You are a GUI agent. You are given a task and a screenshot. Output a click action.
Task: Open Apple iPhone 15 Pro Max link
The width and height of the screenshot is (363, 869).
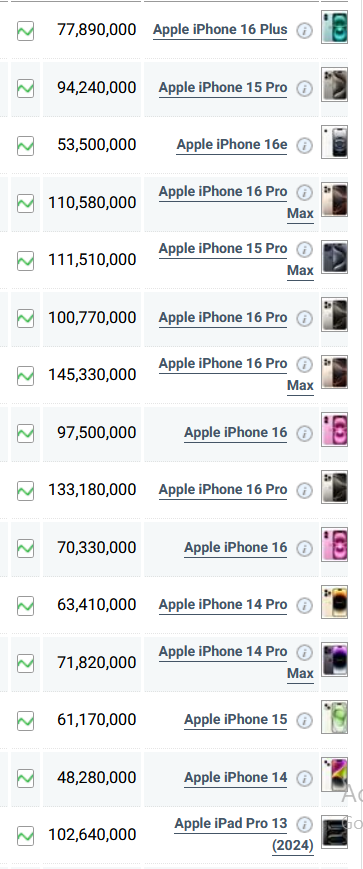coord(236,259)
